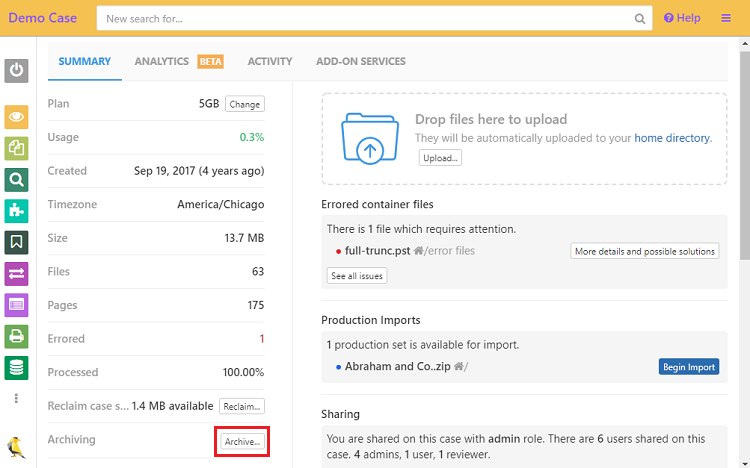Open the Add-on Services tab
The image size is (750, 468).
click(361, 61)
